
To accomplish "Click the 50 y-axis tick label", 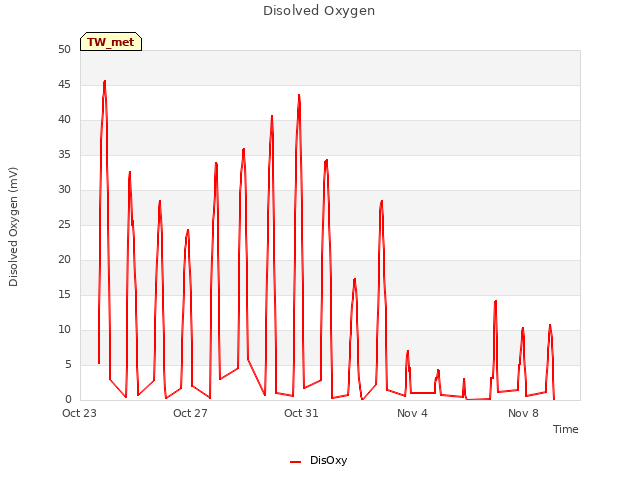I will [x=64, y=49].
